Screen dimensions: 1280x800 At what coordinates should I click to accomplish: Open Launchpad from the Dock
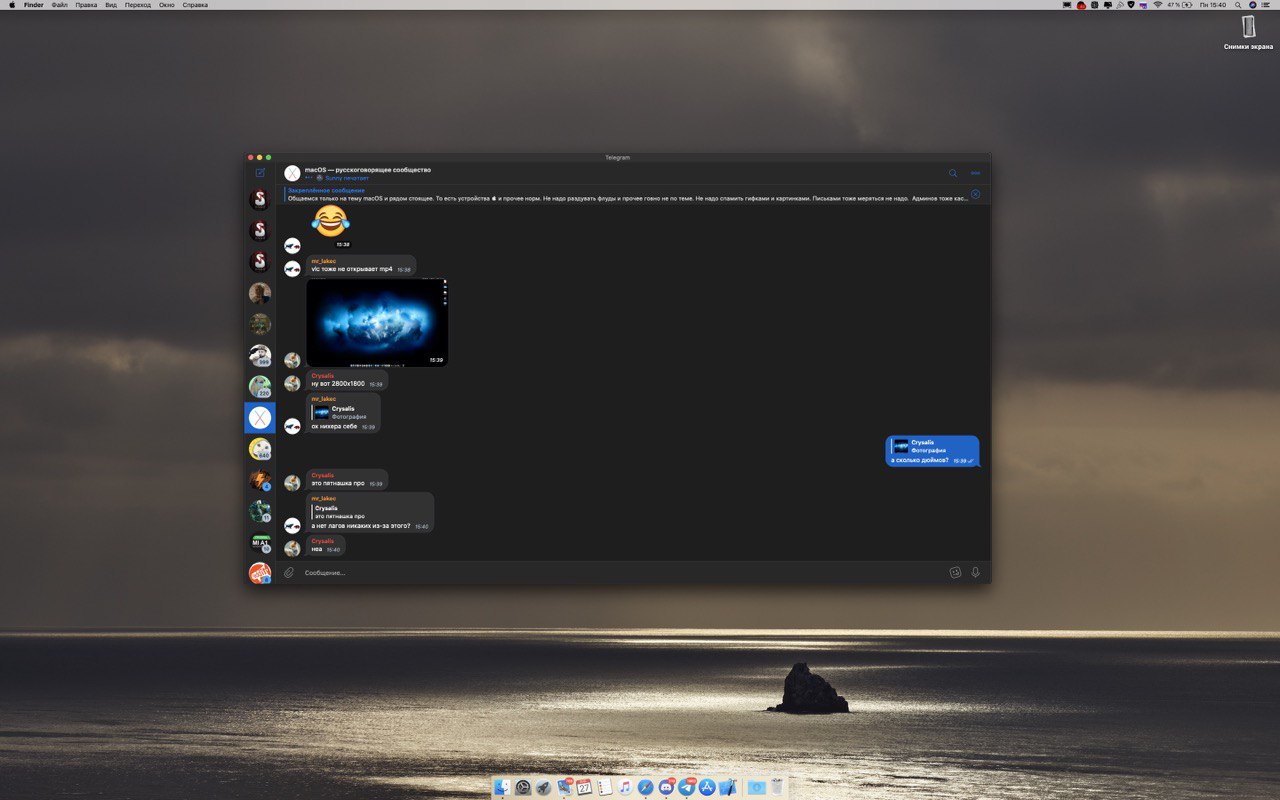(x=543, y=788)
